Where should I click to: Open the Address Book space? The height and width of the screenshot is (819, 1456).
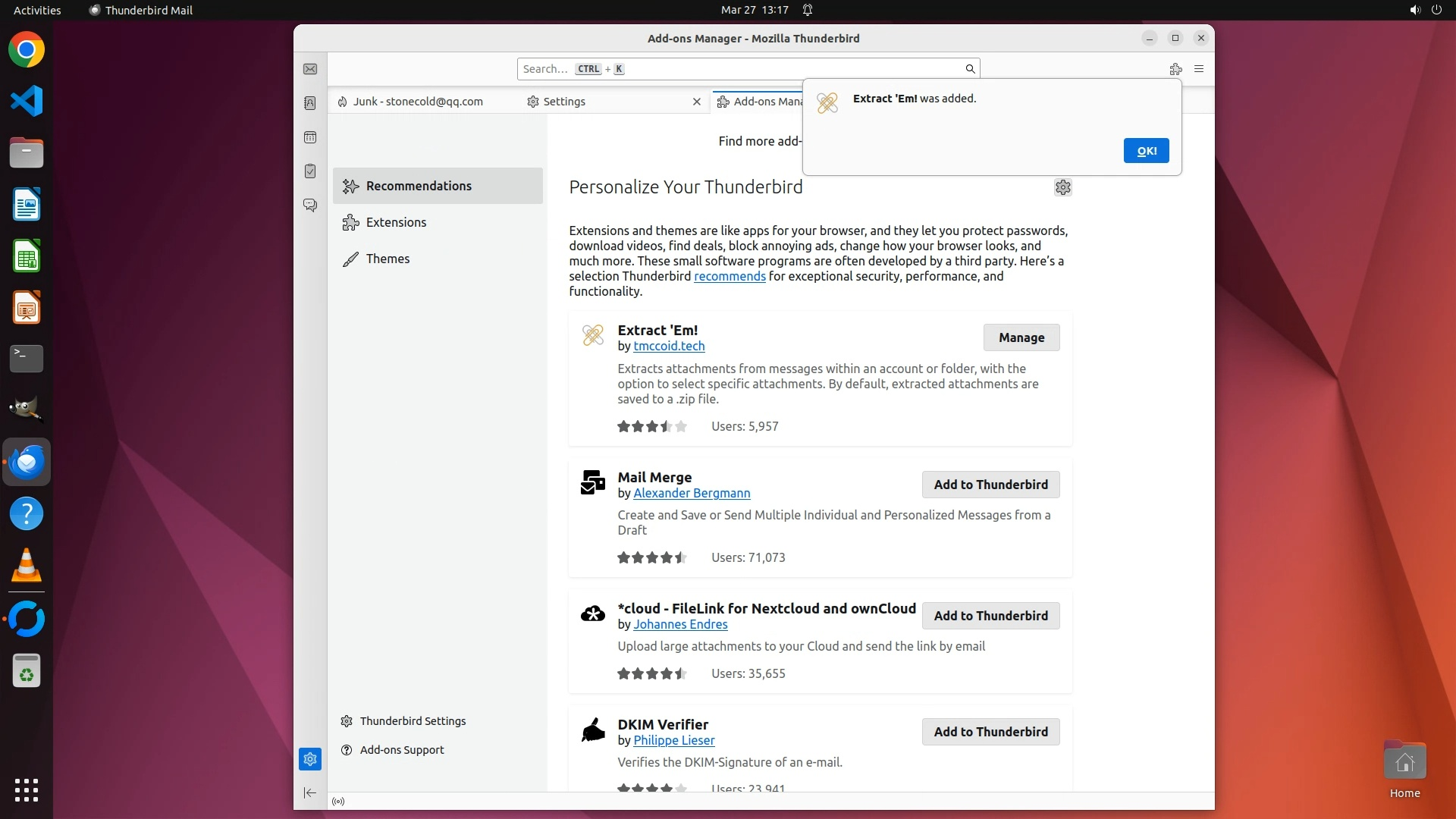pyautogui.click(x=310, y=103)
